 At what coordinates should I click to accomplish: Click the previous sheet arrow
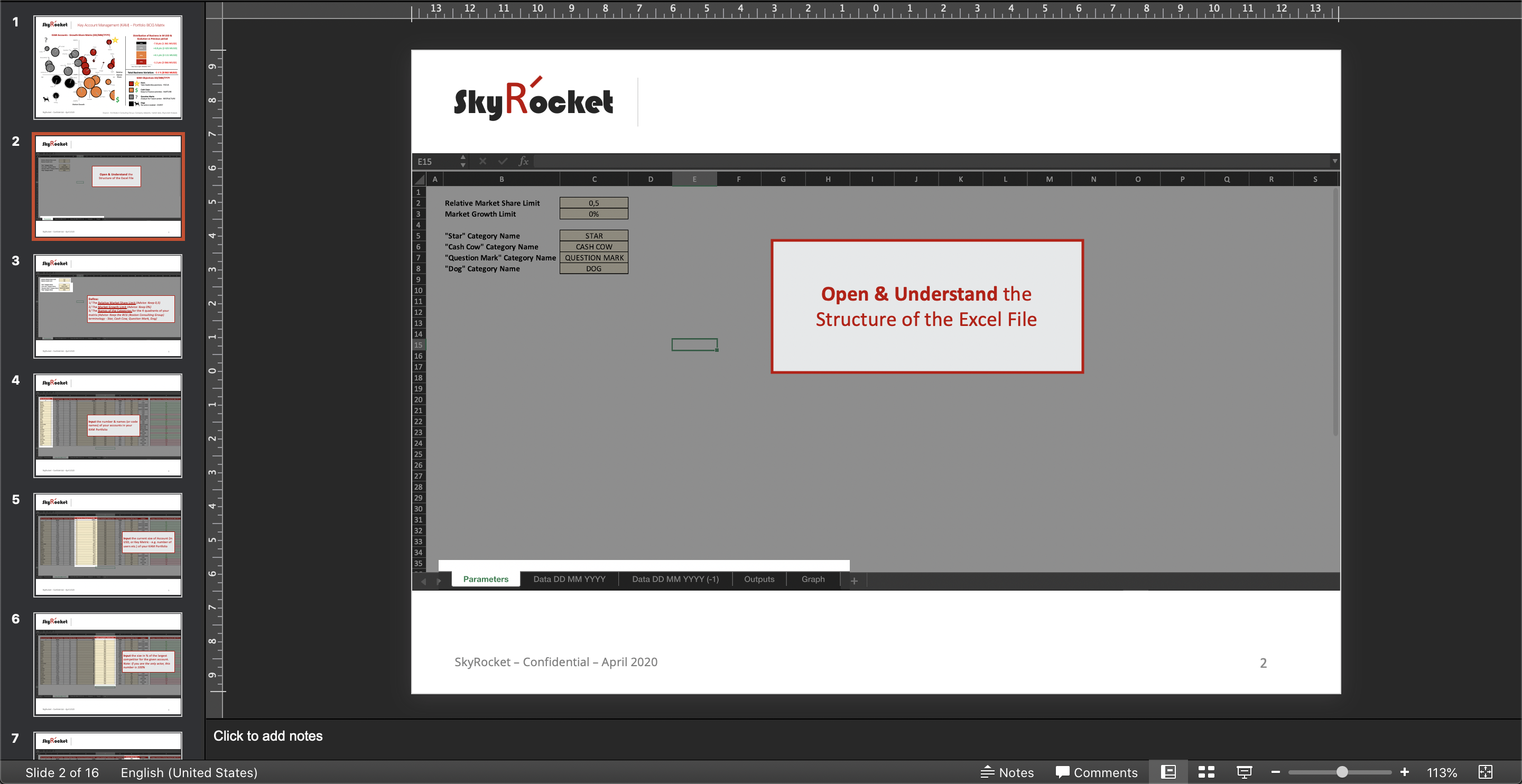click(x=423, y=581)
